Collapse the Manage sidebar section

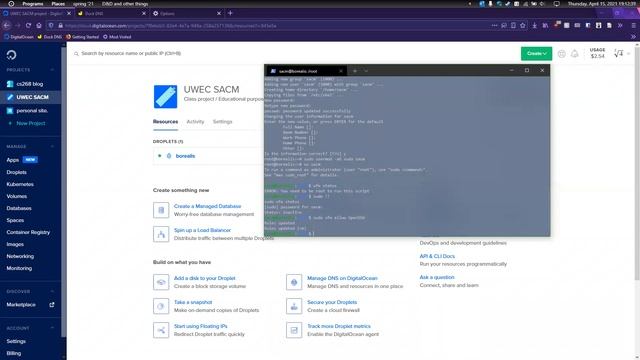(52, 146)
